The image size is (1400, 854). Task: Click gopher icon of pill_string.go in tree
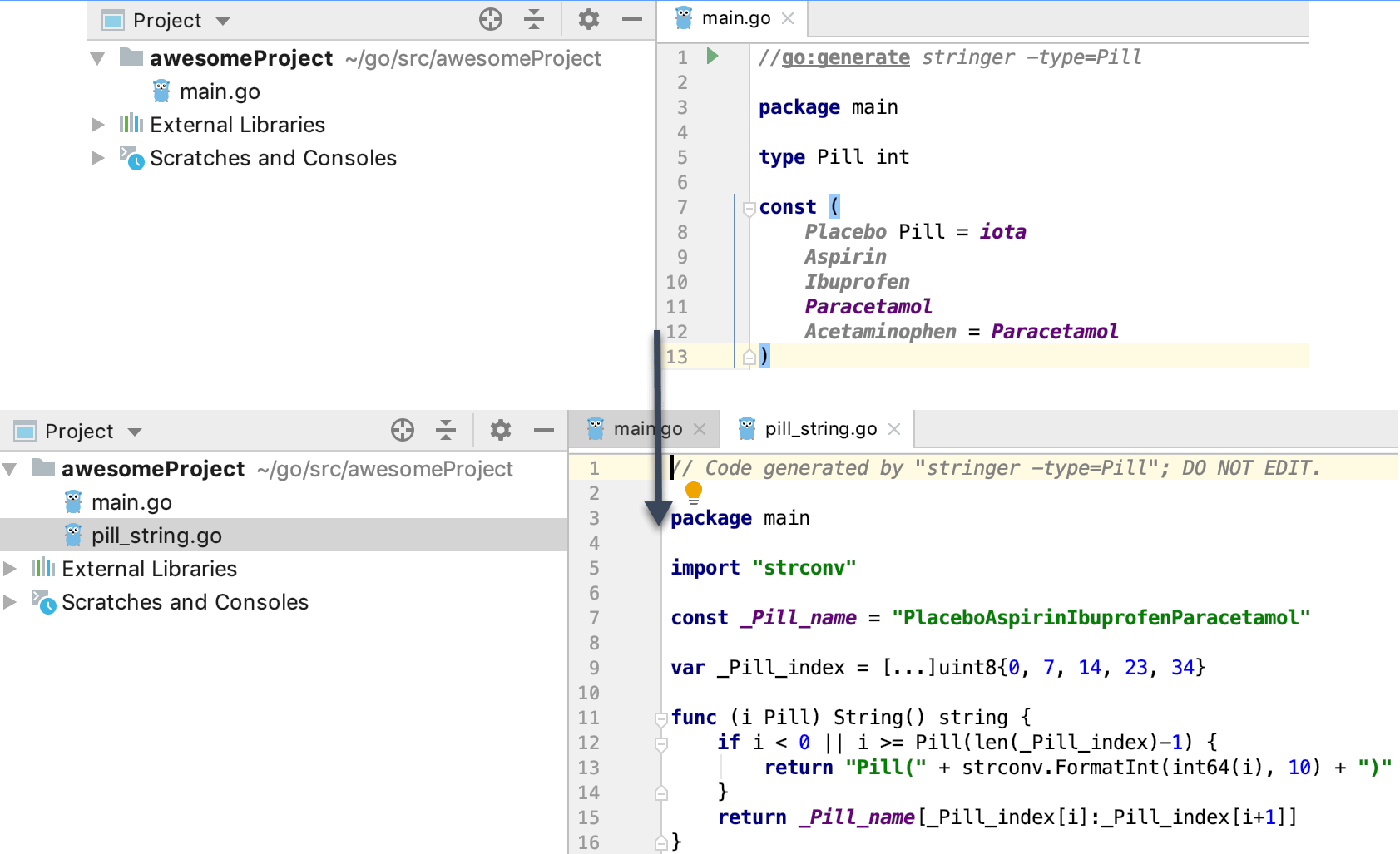point(73,535)
